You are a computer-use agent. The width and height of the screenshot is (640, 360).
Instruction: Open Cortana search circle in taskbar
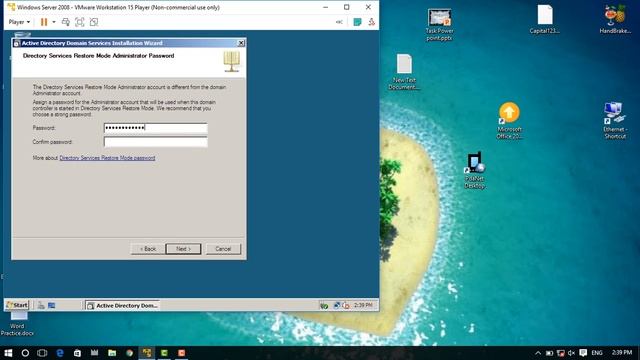coord(25,353)
